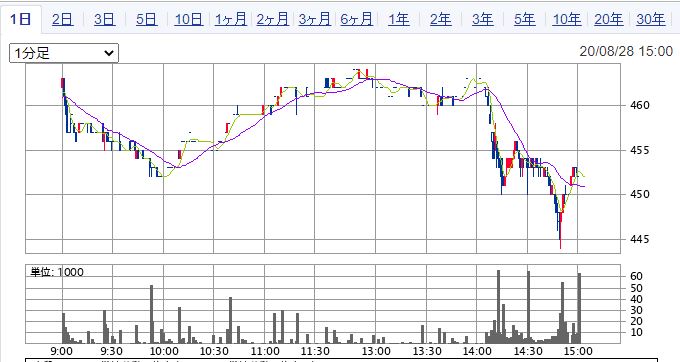Click the 14:30 time axis label
680x362 pixels.
pyautogui.click(x=528, y=351)
